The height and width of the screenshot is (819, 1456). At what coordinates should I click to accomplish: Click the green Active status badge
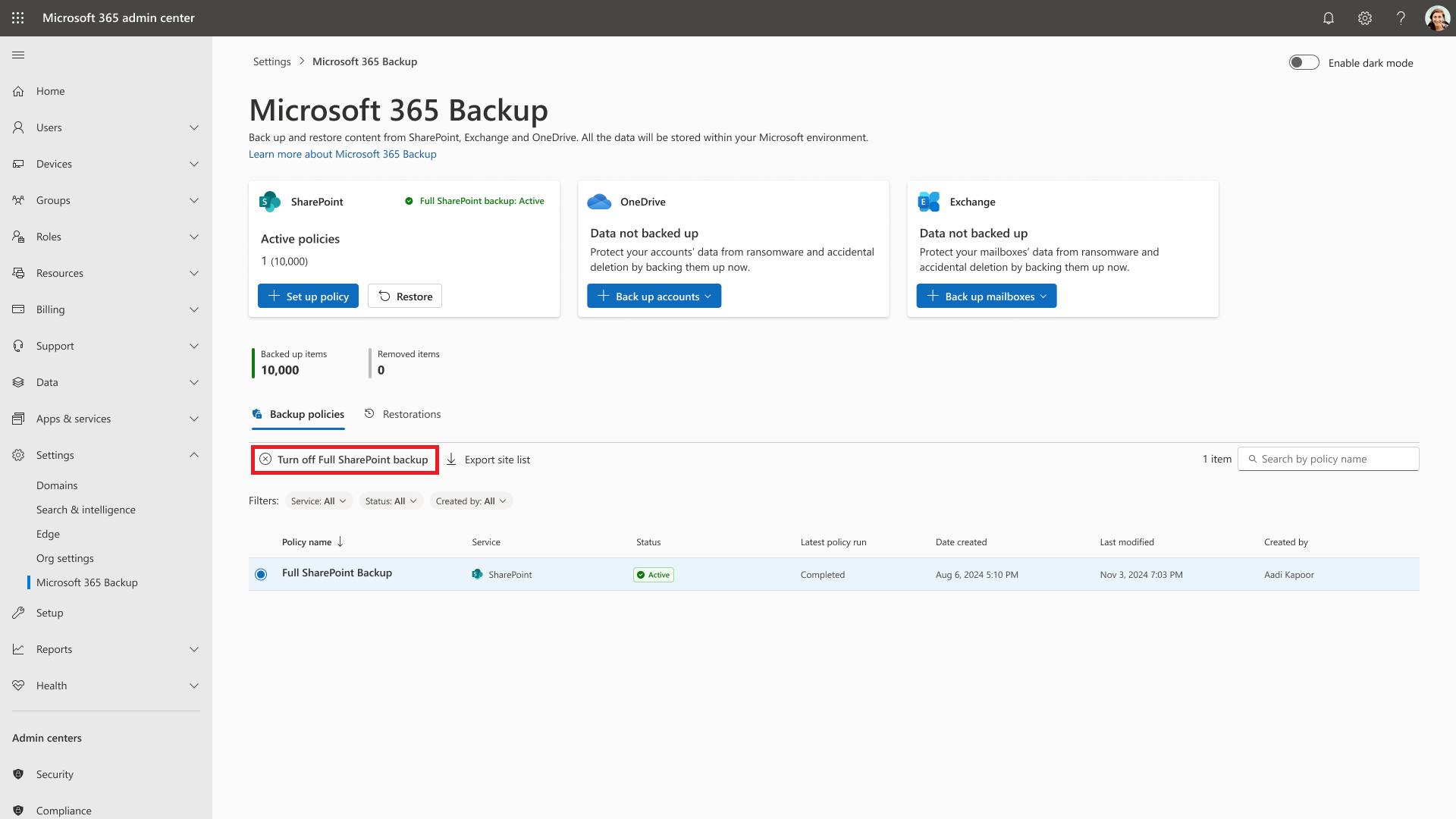tap(654, 575)
